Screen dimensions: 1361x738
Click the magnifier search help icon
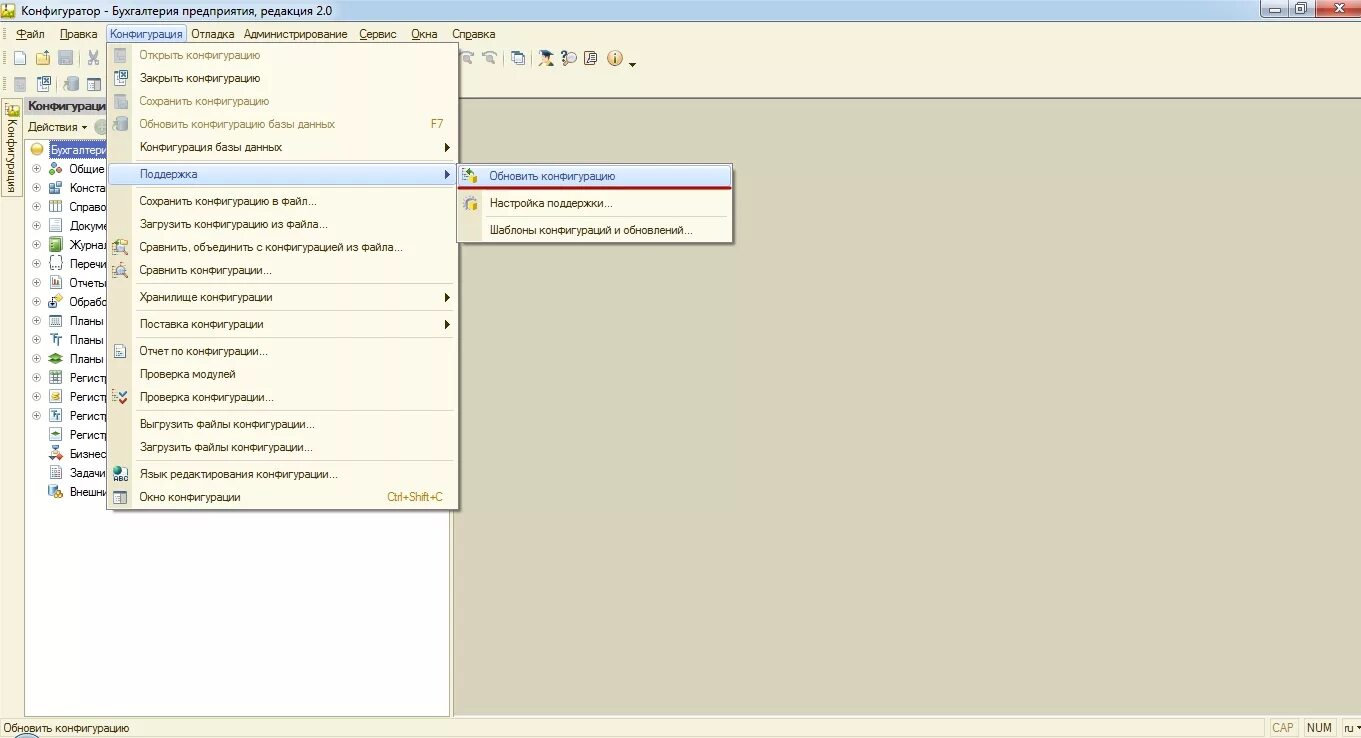[569, 58]
